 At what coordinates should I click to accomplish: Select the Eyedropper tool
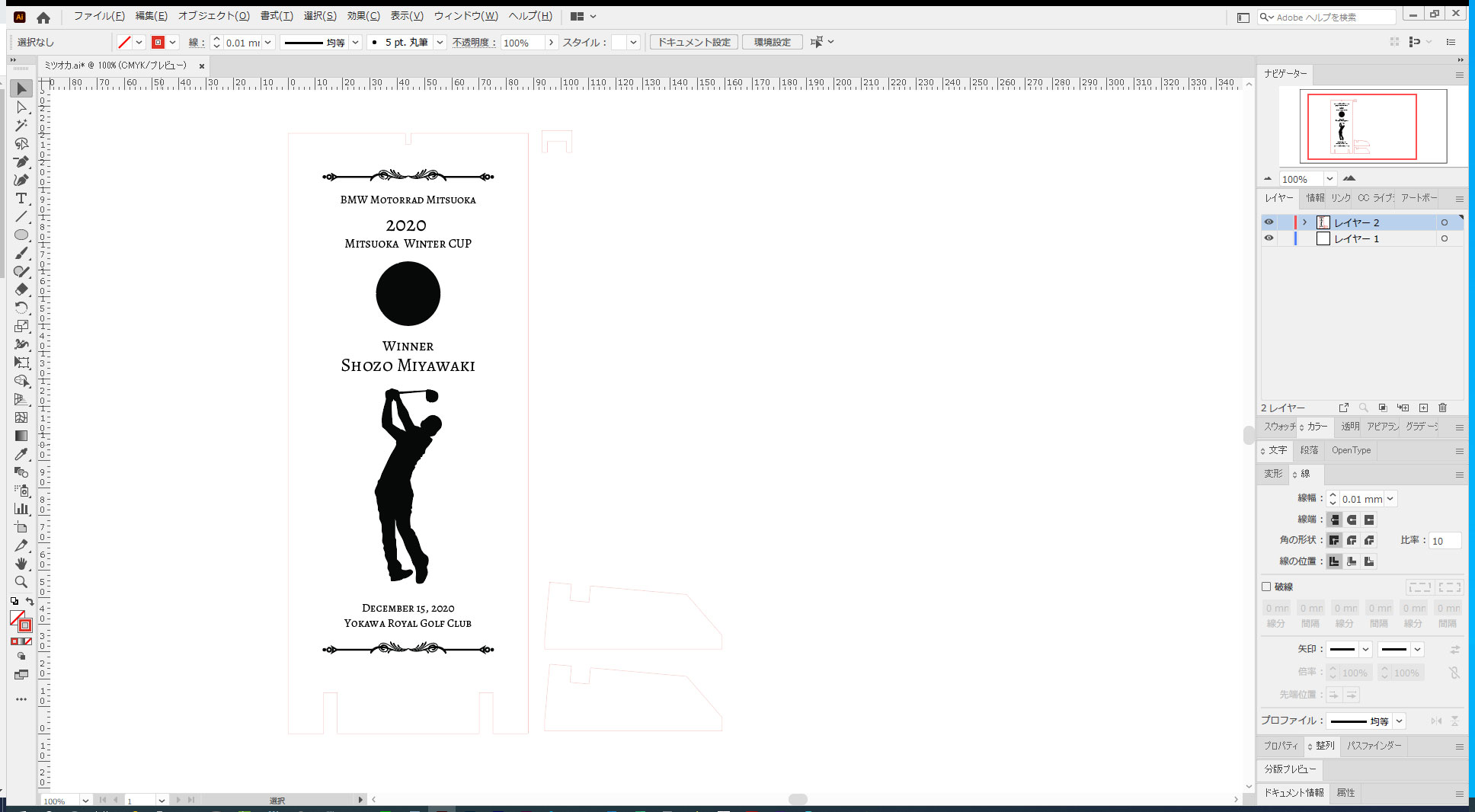click(21, 454)
